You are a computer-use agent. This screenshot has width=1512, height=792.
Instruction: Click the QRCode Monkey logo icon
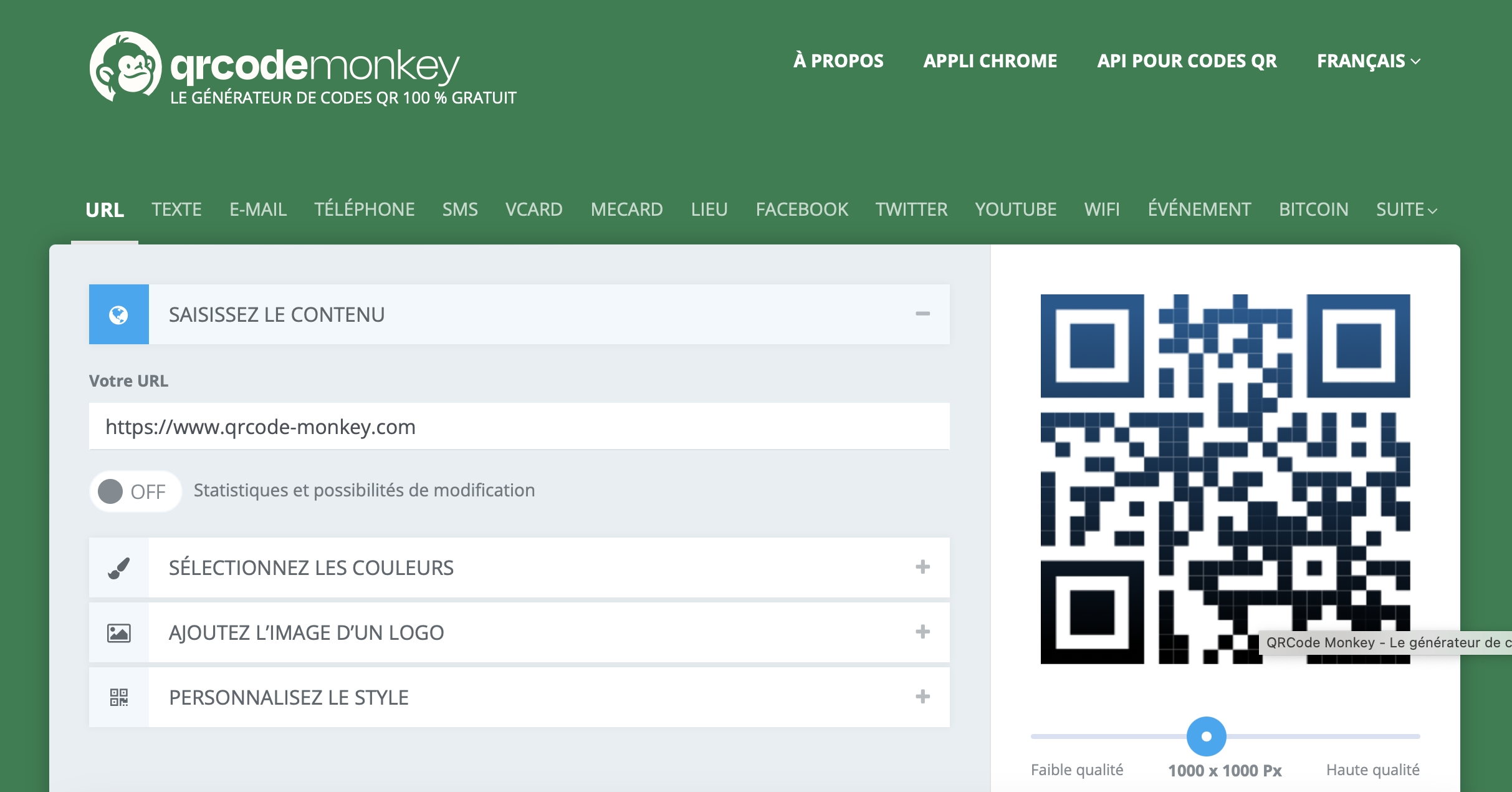[125, 67]
